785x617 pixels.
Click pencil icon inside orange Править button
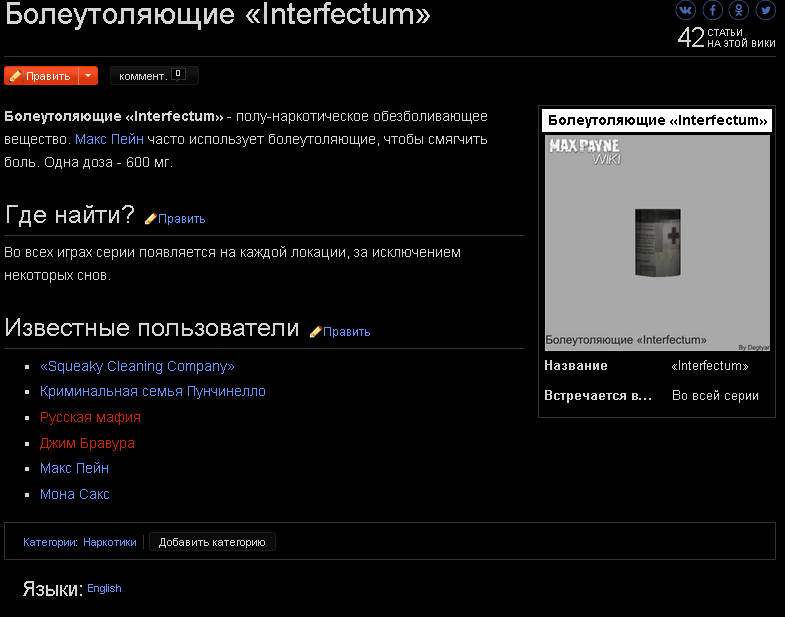[16, 76]
